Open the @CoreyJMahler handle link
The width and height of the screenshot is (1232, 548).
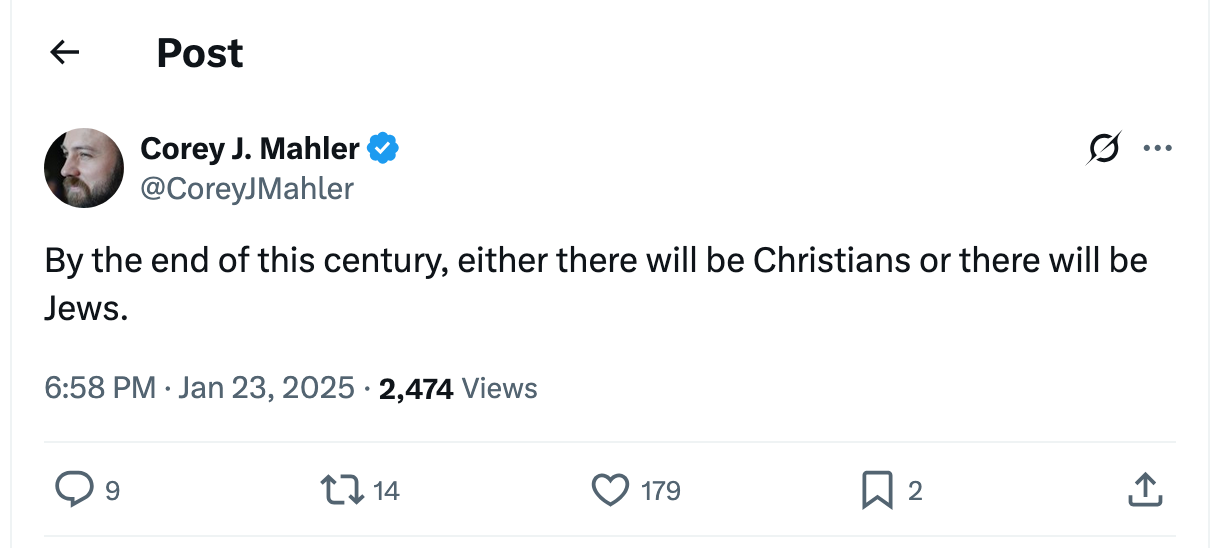(x=247, y=188)
